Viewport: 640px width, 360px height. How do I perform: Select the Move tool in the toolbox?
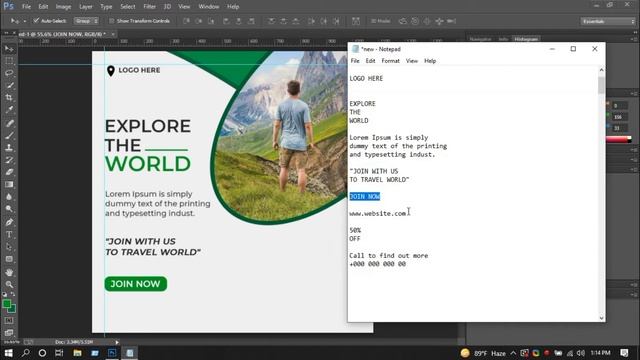tap(9, 49)
